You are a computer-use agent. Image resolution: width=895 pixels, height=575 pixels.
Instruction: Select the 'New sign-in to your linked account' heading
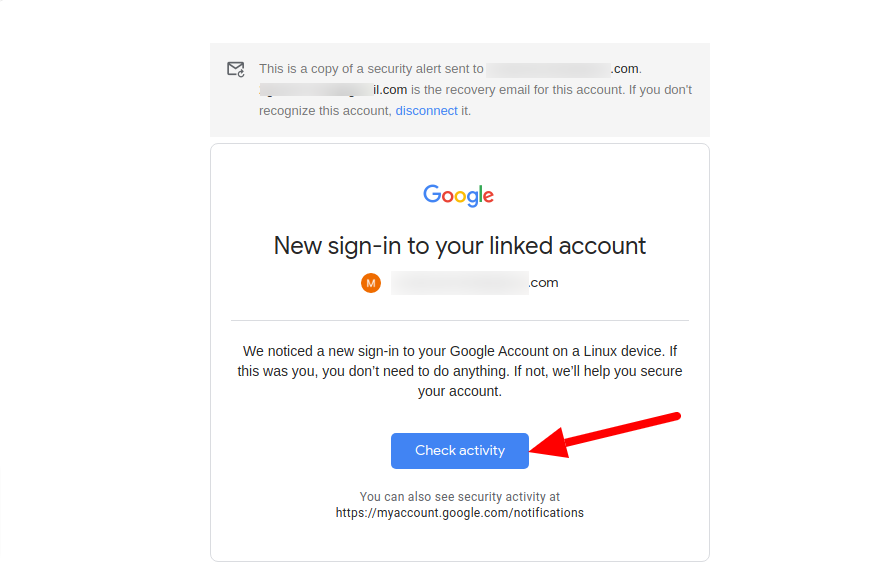pos(459,246)
